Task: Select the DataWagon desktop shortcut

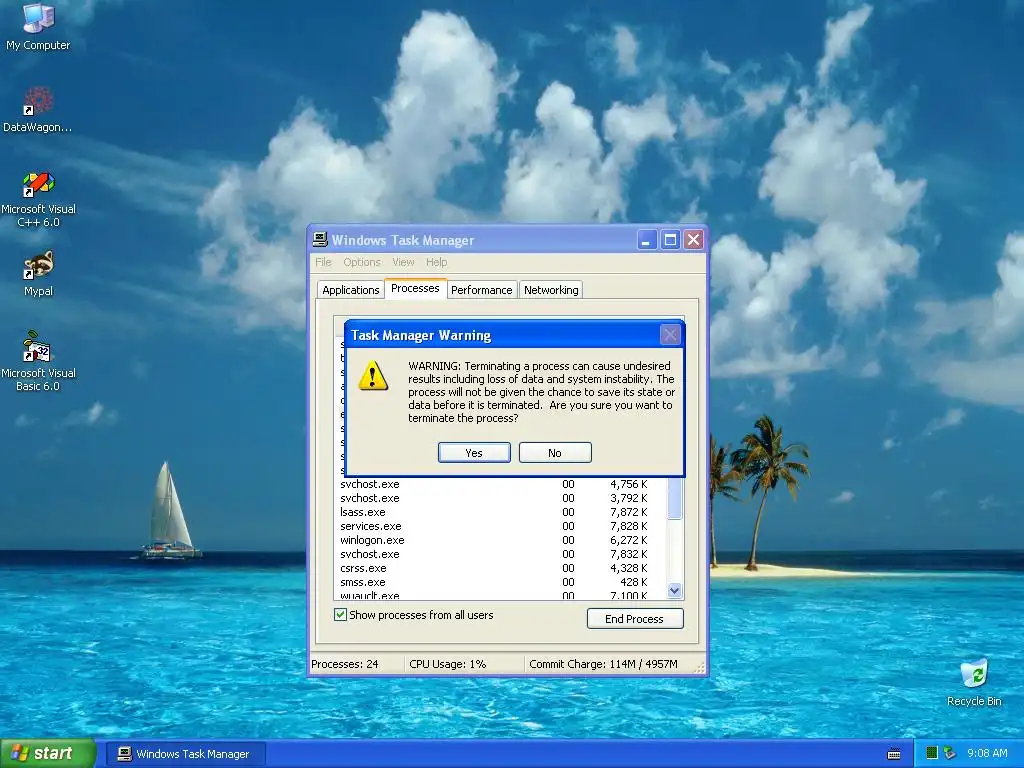Action: [x=38, y=109]
